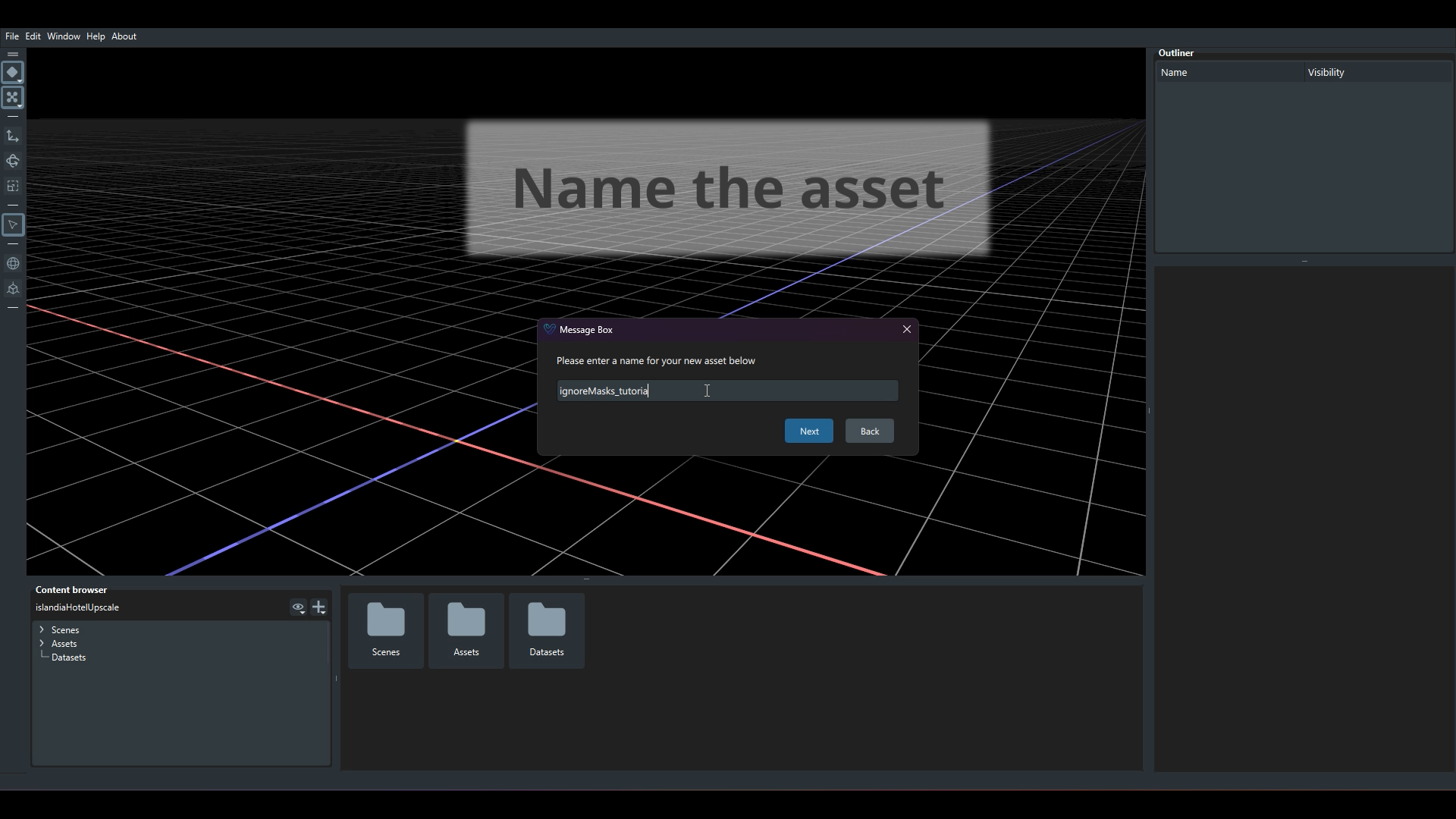Open the Assets folder thumbnail
The height and width of the screenshot is (819, 1456).
click(x=466, y=631)
